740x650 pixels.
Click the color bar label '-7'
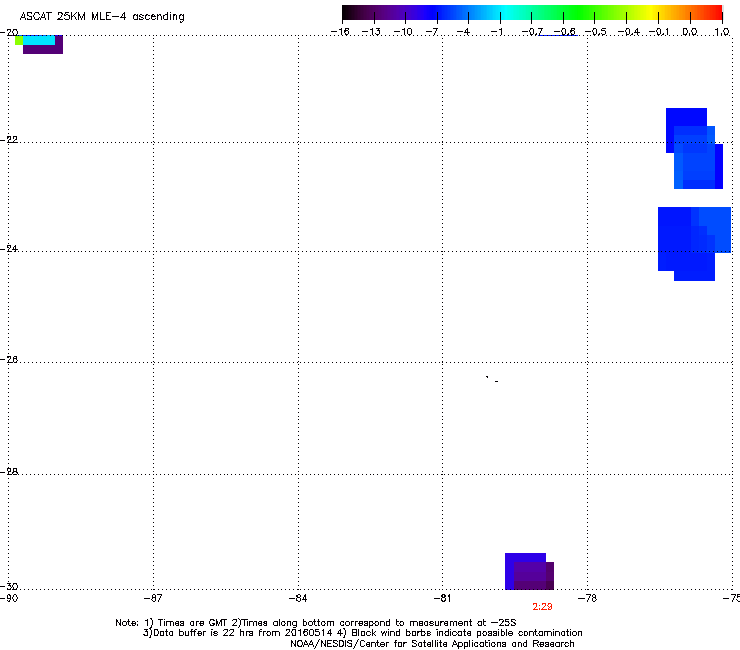[x=432, y=32]
